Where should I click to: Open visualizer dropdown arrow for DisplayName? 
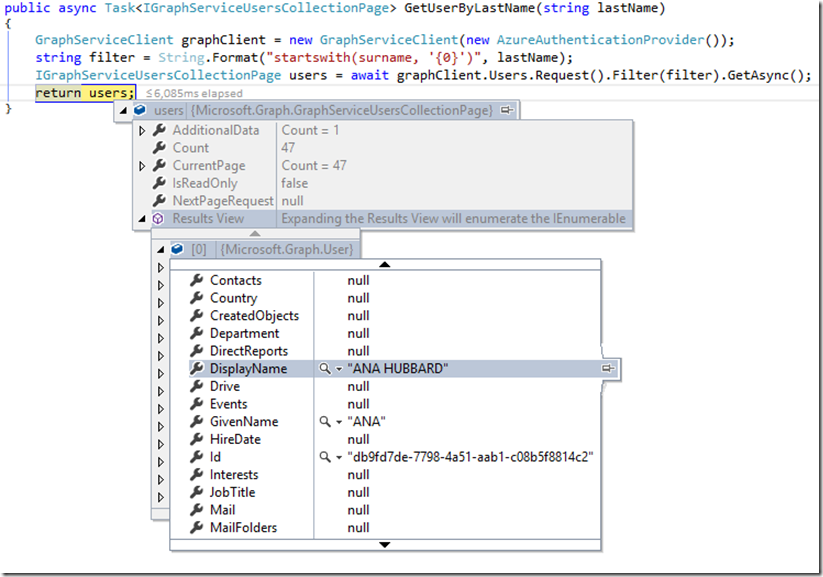point(339,369)
